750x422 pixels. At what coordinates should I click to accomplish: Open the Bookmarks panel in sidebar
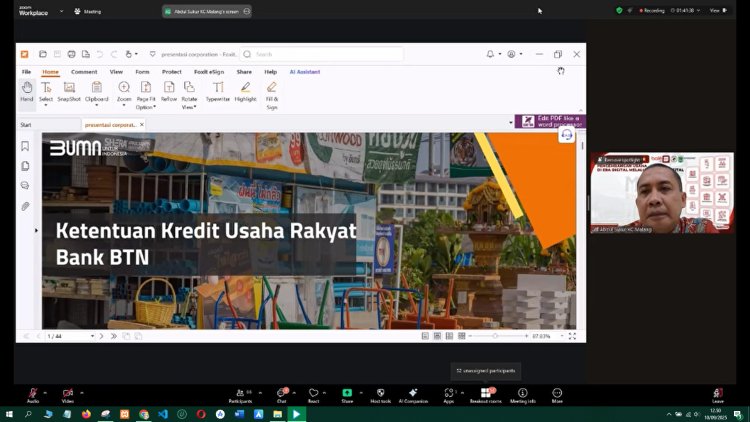(25, 146)
